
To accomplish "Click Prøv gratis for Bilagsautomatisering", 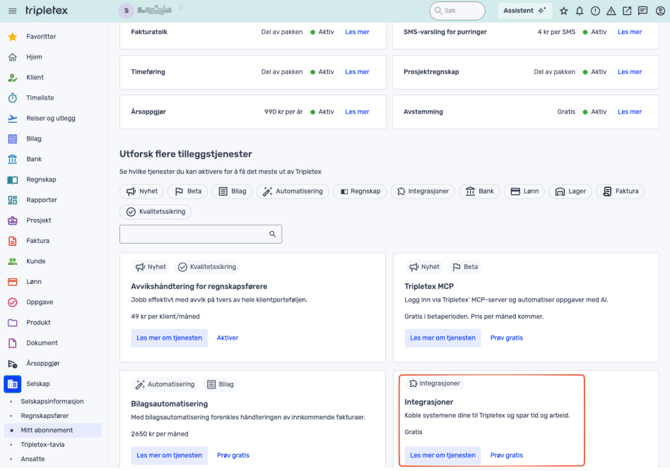I will click(233, 456).
